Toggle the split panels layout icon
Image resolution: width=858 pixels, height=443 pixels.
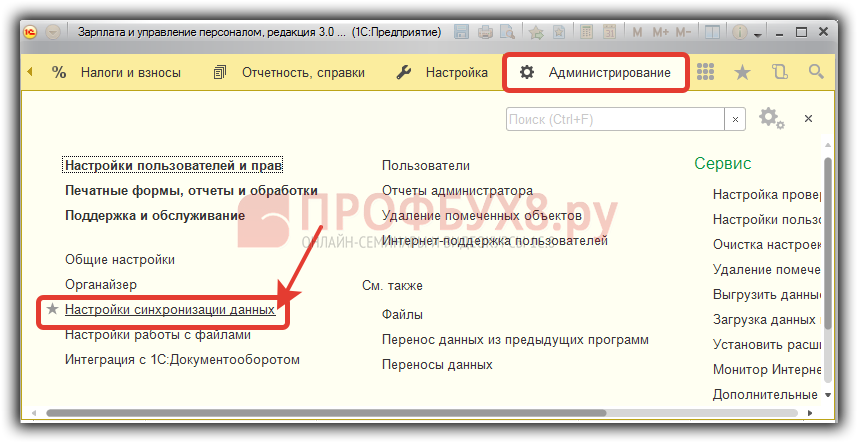pyautogui.click(x=712, y=32)
